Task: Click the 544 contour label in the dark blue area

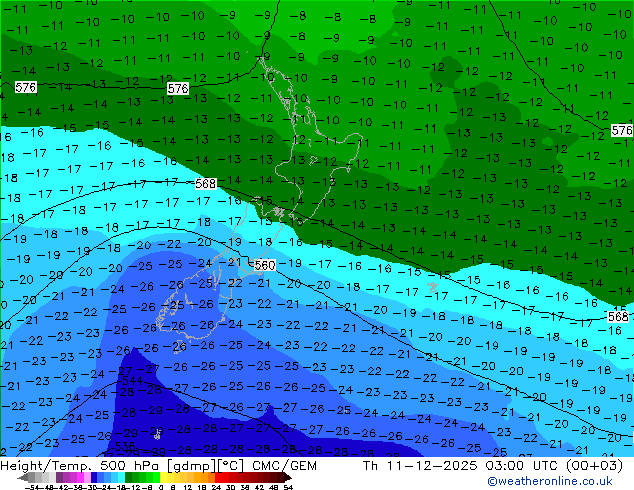Action: pos(132,380)
